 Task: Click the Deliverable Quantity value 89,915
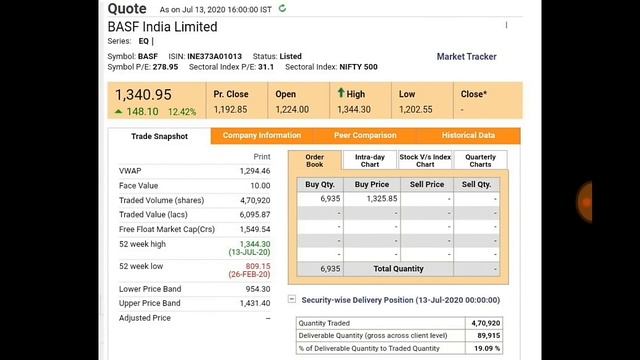[x=489, y=336]
